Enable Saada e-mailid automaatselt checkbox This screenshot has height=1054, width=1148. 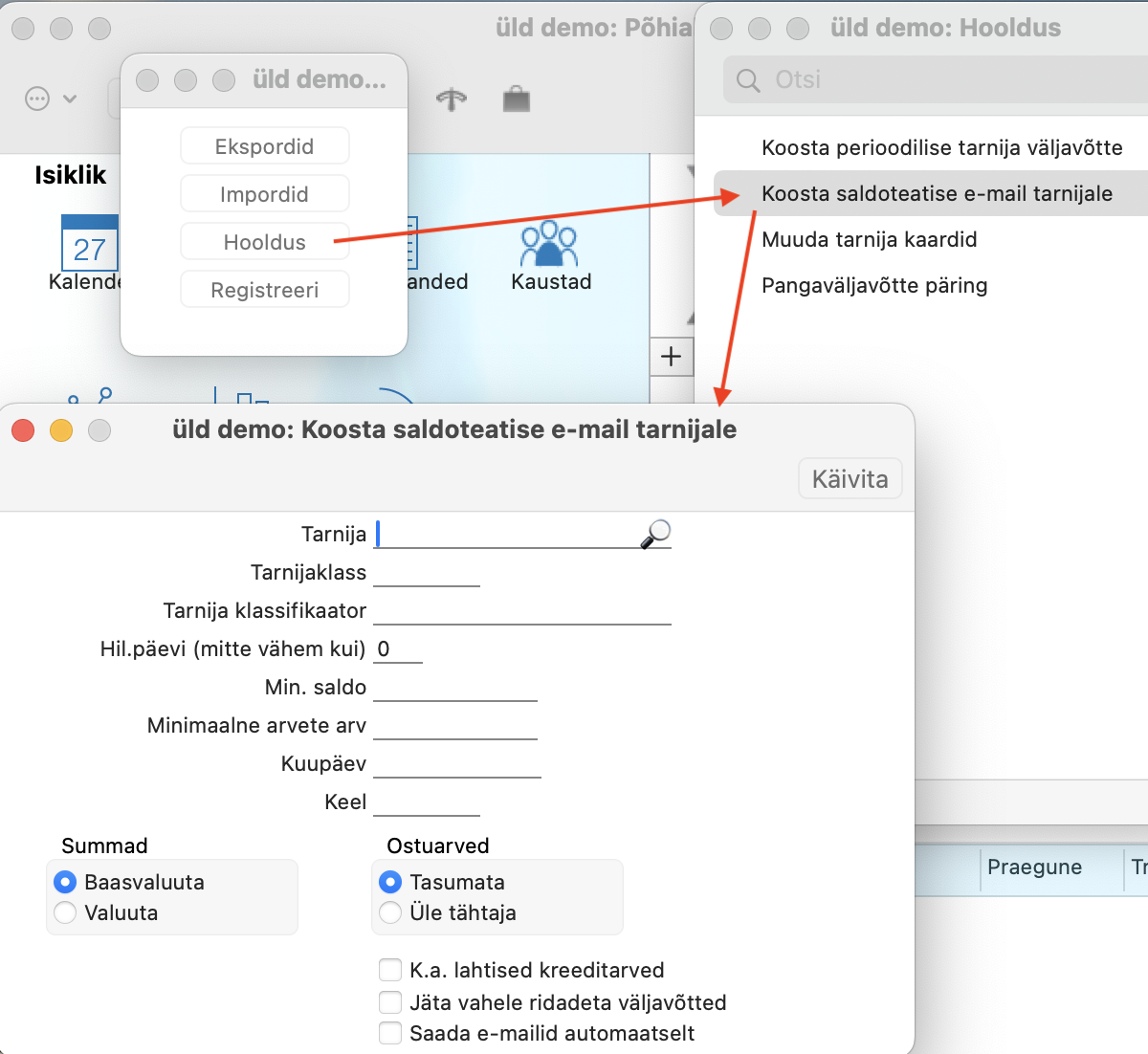coord(390,1033)
